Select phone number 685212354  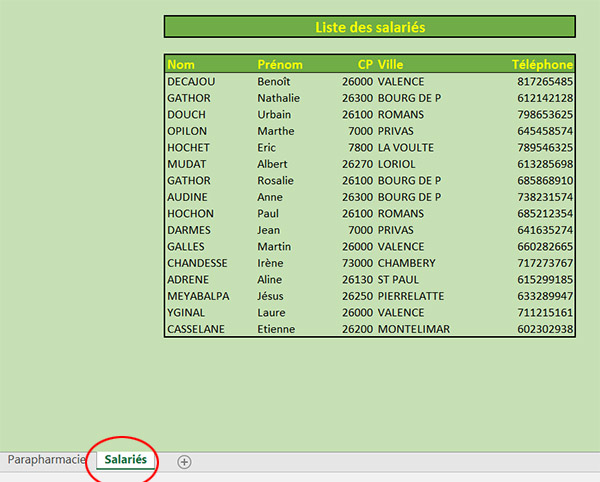(545, 213)
